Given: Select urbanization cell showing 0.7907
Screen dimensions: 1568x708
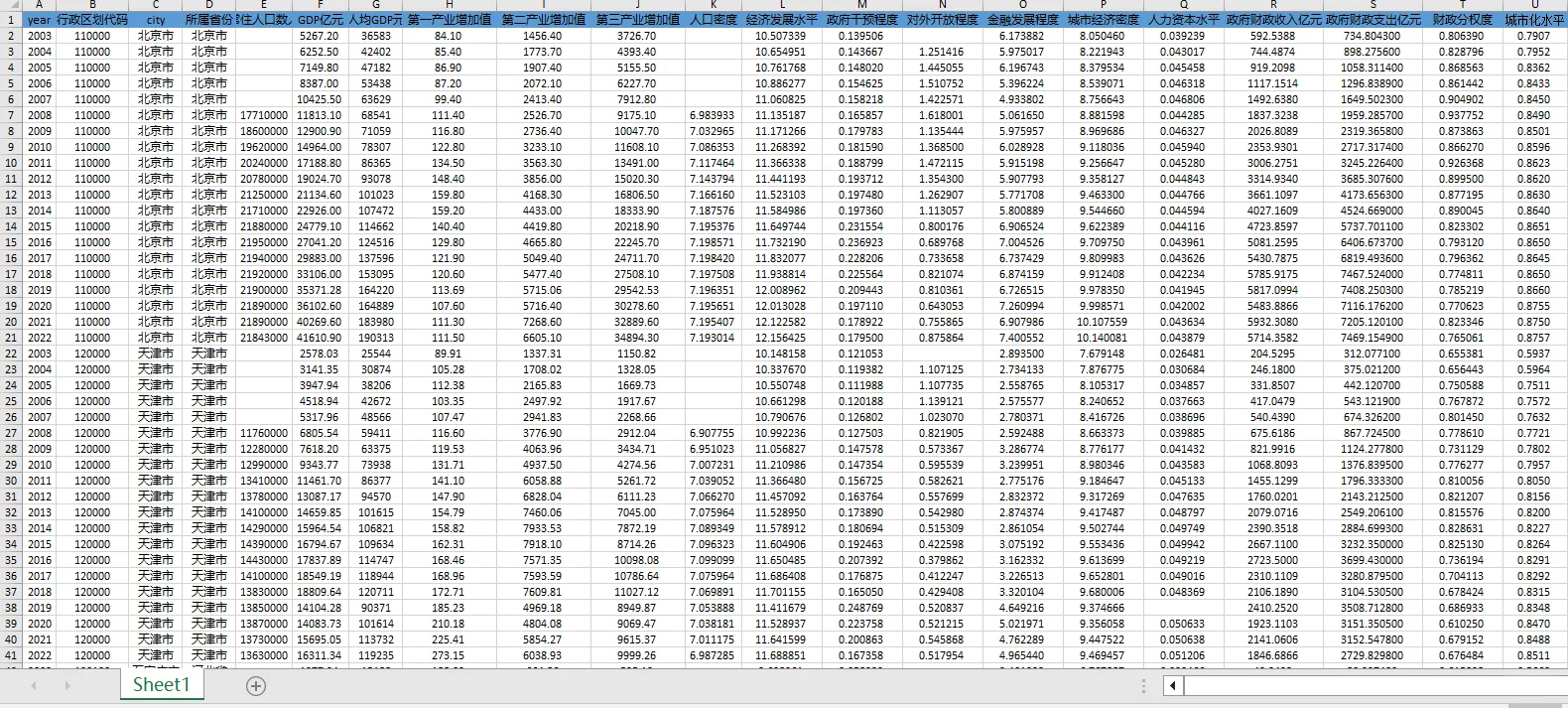Looking at the screenshot, I should point(1534,36).
